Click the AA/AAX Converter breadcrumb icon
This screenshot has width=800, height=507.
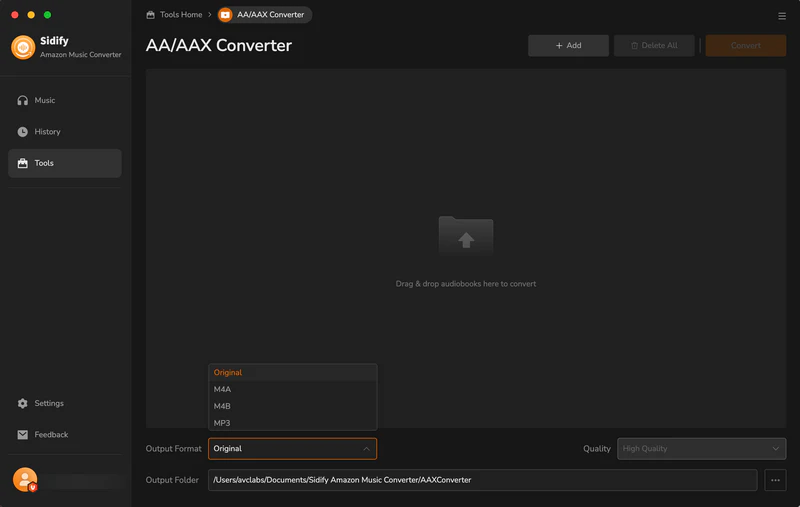tap(225, 15)
